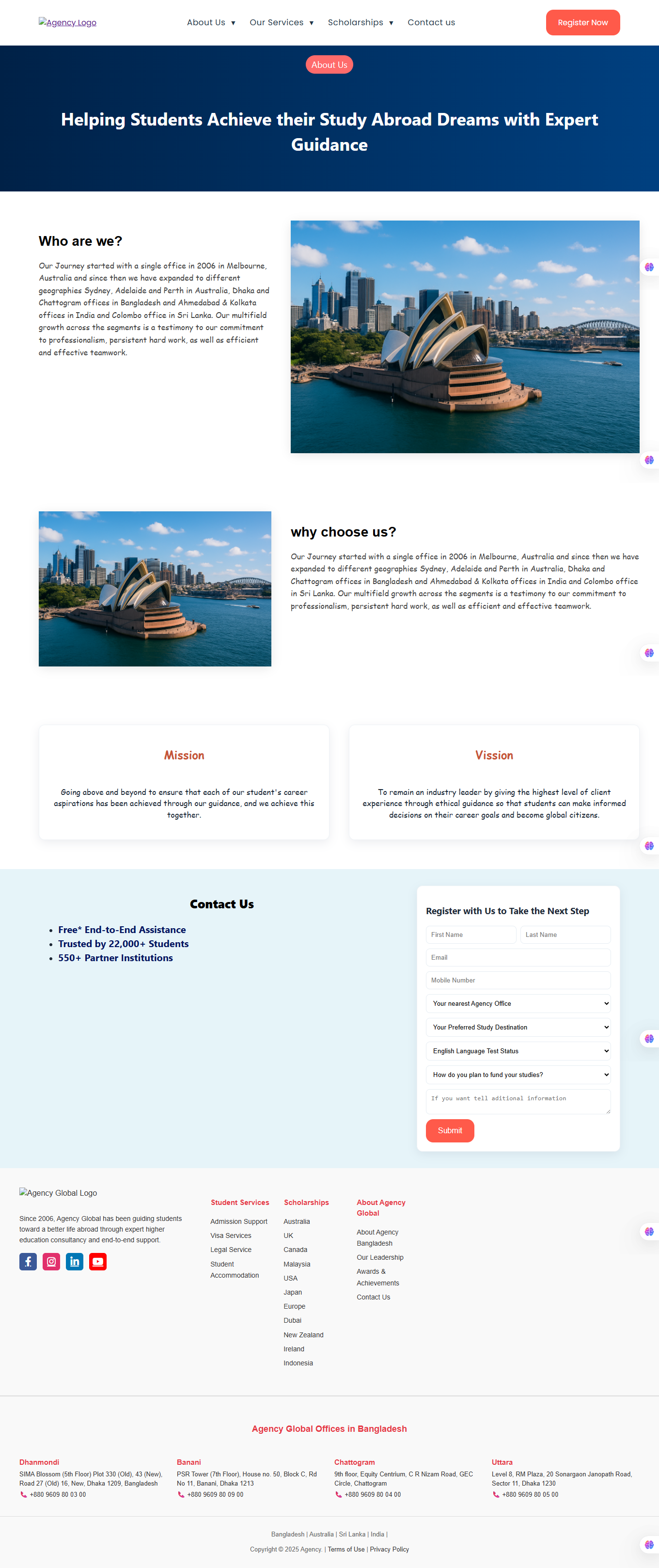Click the large Sydney Opera House image

[x=465, y=336]
